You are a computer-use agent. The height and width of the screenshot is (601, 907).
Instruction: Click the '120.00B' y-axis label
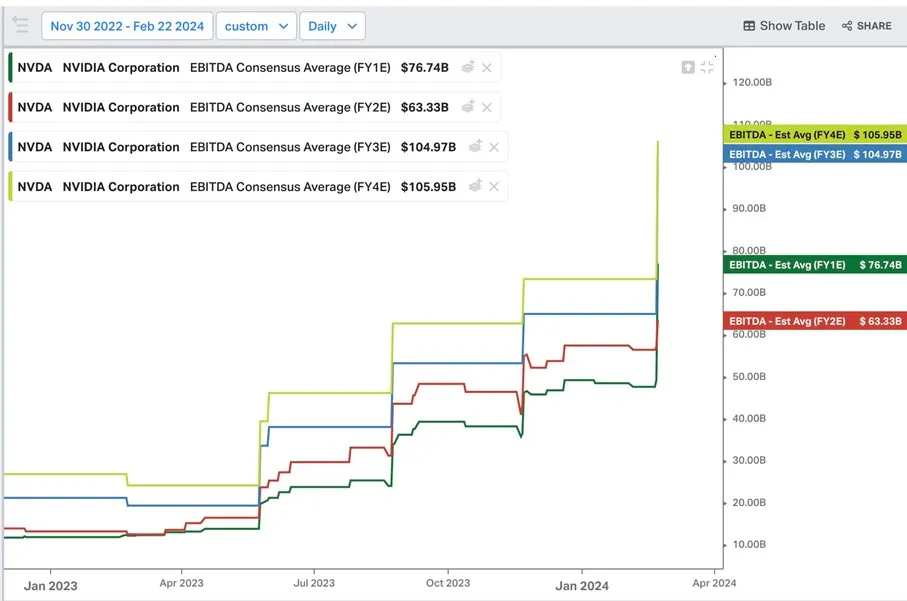(752, 82)
